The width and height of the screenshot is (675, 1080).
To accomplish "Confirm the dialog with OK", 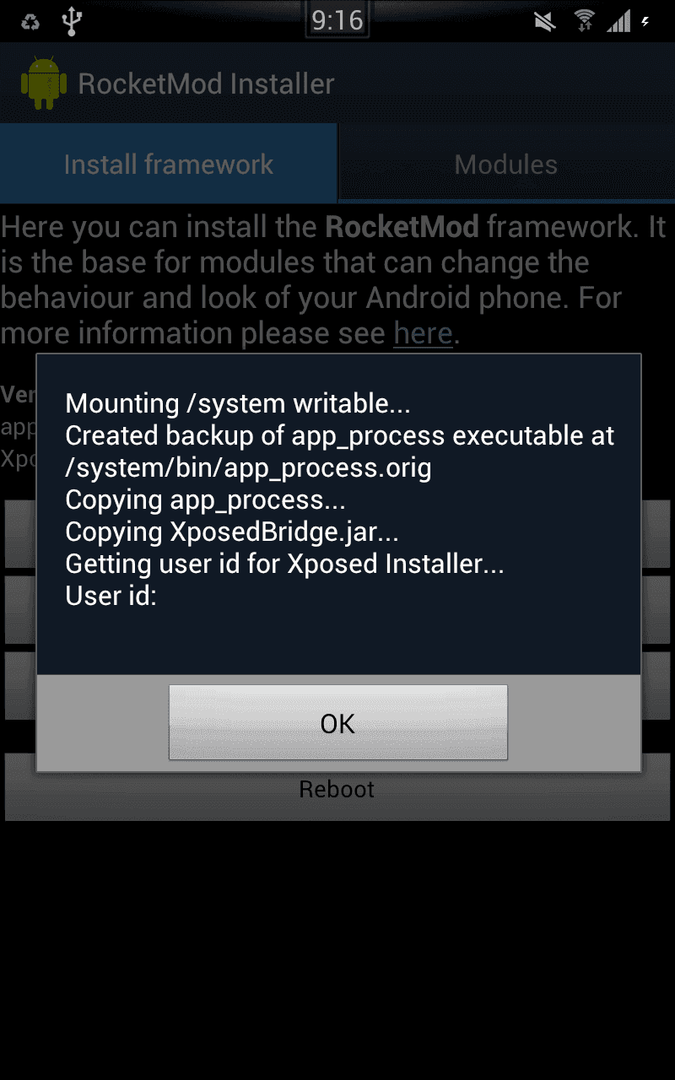I will click(x=338, y=723).
